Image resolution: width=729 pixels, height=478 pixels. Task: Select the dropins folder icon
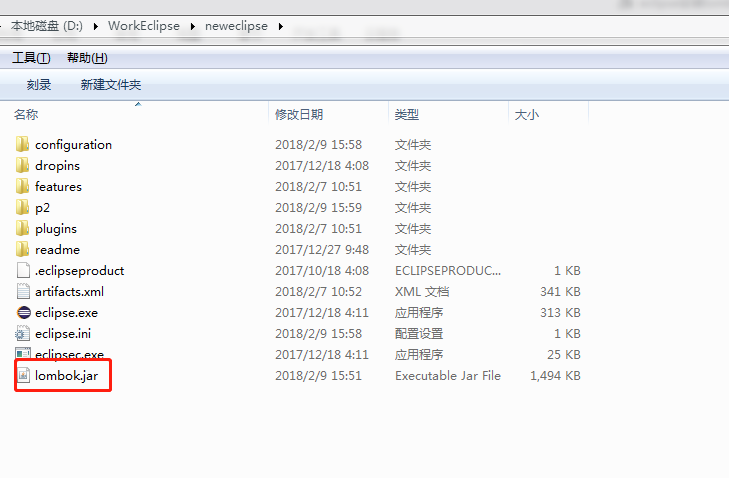pos(22,166)
